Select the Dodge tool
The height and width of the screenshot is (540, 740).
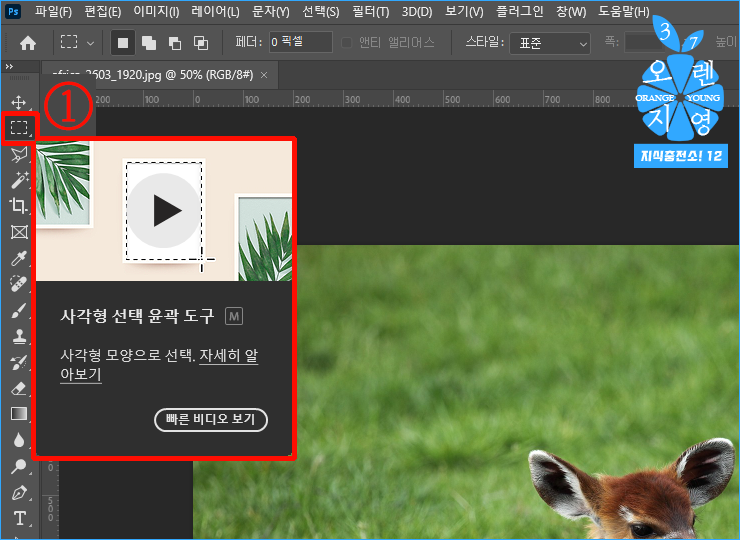point(19,466)
